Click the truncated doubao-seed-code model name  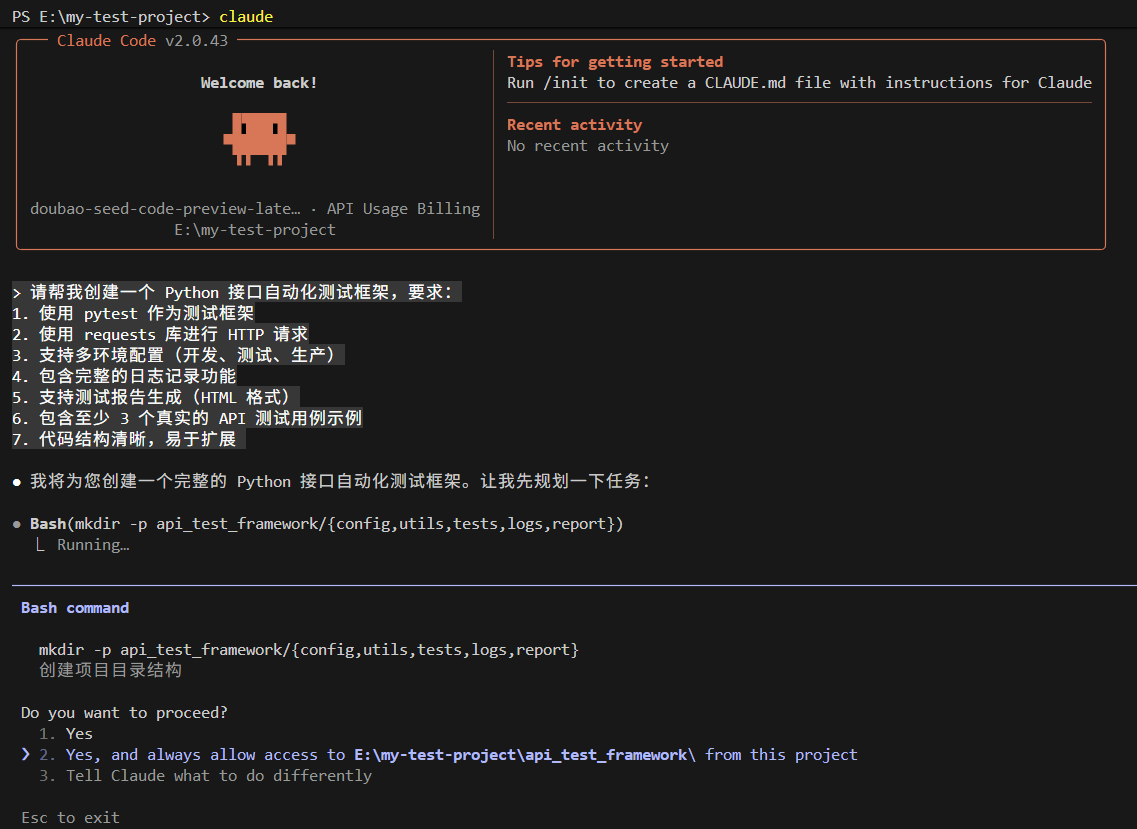[x=165, y=209]
